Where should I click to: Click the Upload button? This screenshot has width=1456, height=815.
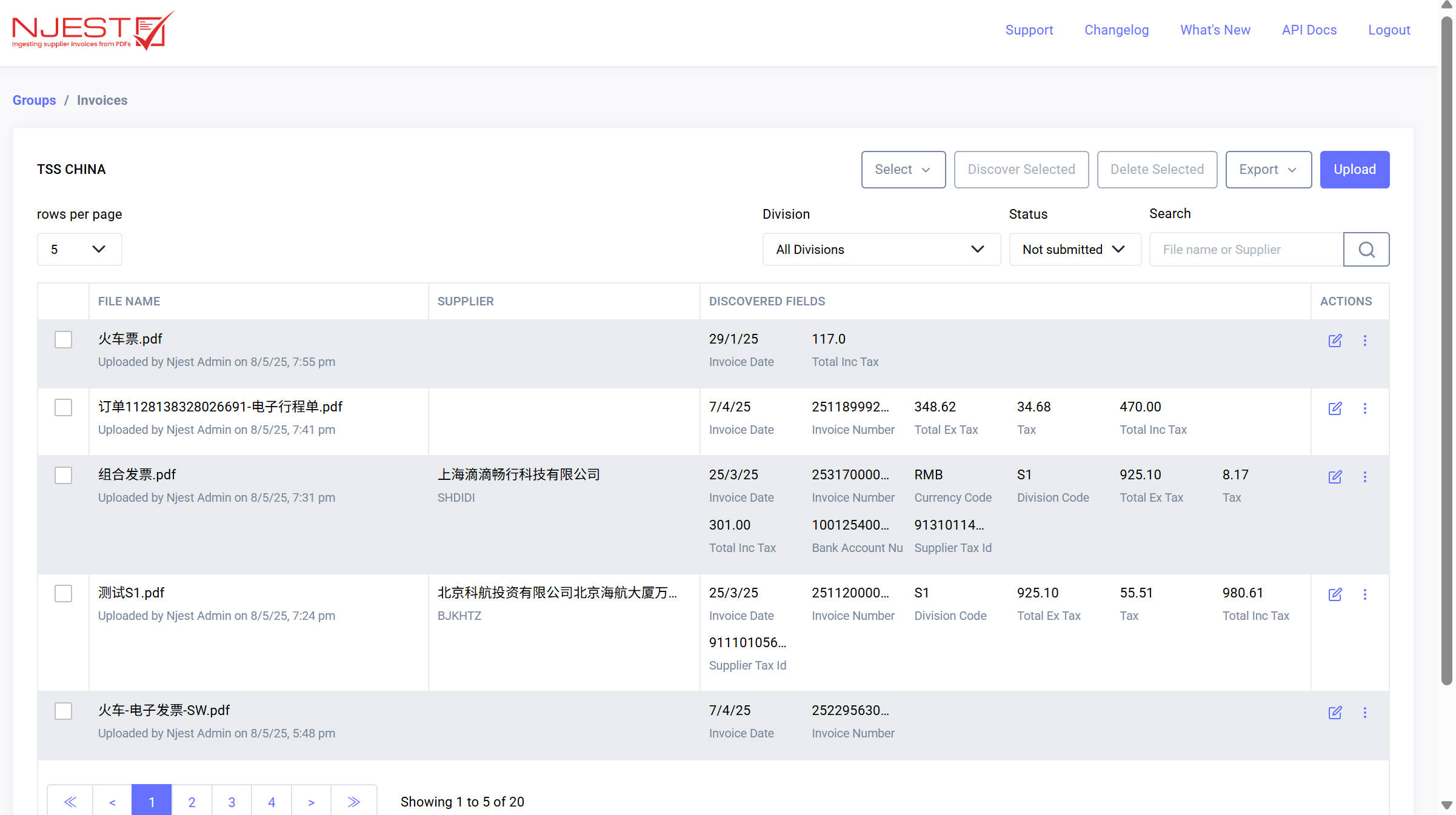tap(1354, 170)
